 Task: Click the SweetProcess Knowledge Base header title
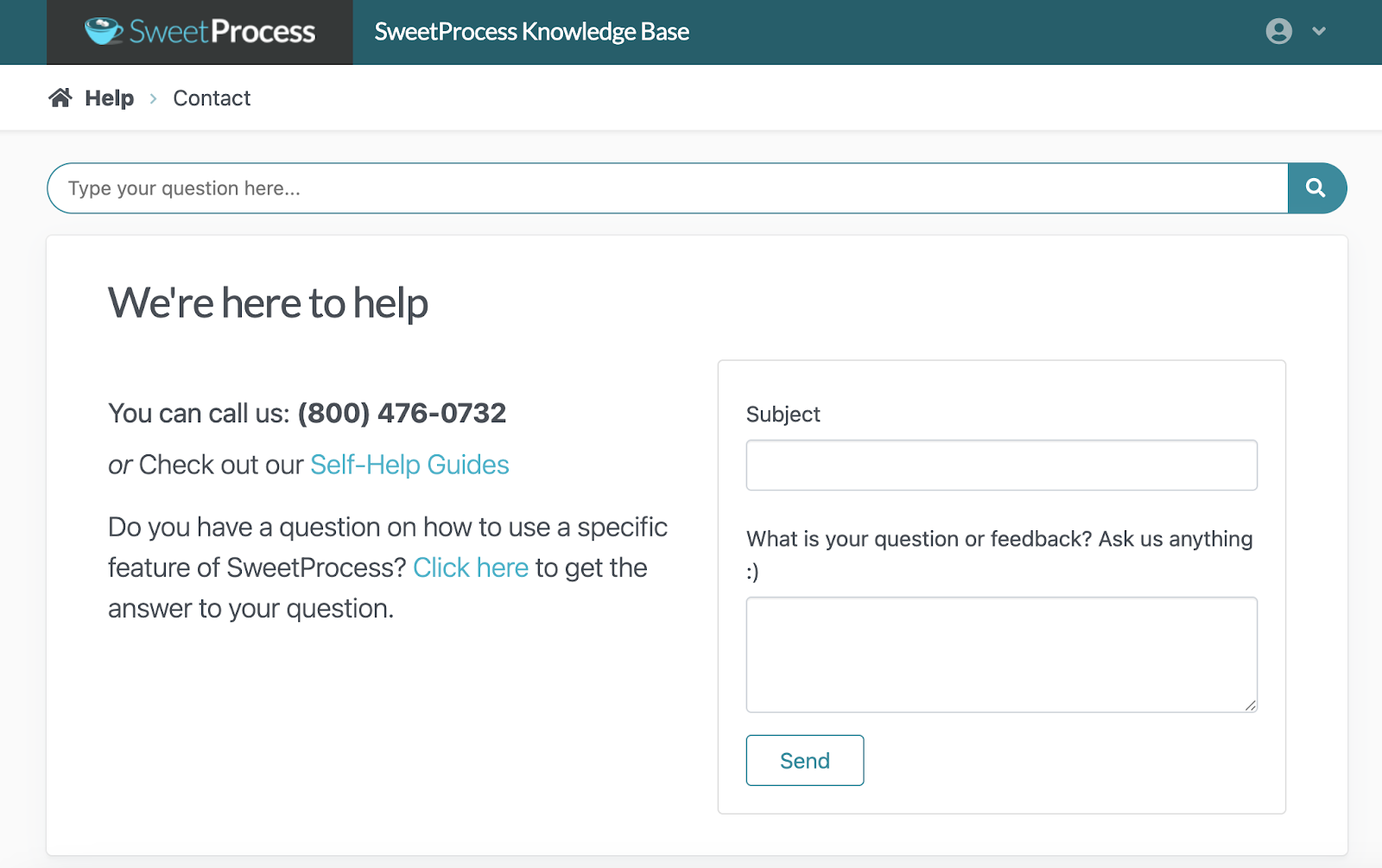(530, 31)
